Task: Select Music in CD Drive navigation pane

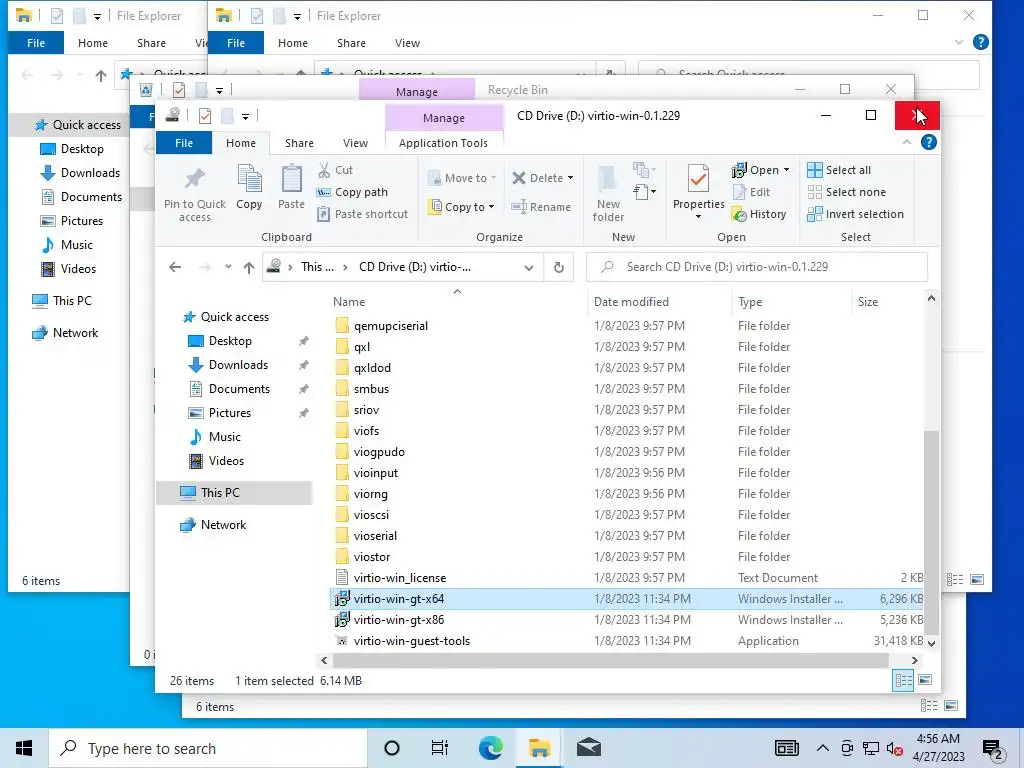Action: click(x=225, y=437)
